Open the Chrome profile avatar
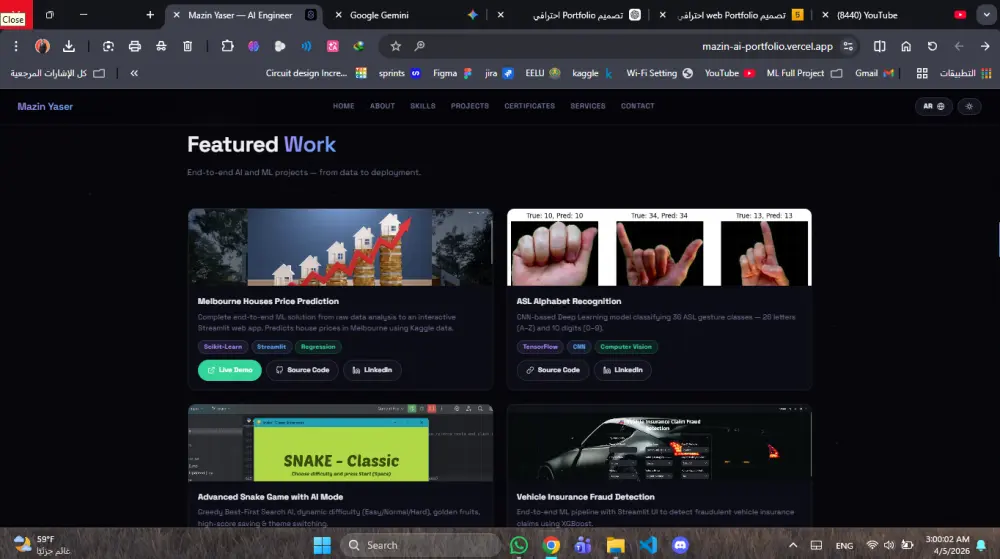This screenshot has height=559, width=1000. [42, 46]
